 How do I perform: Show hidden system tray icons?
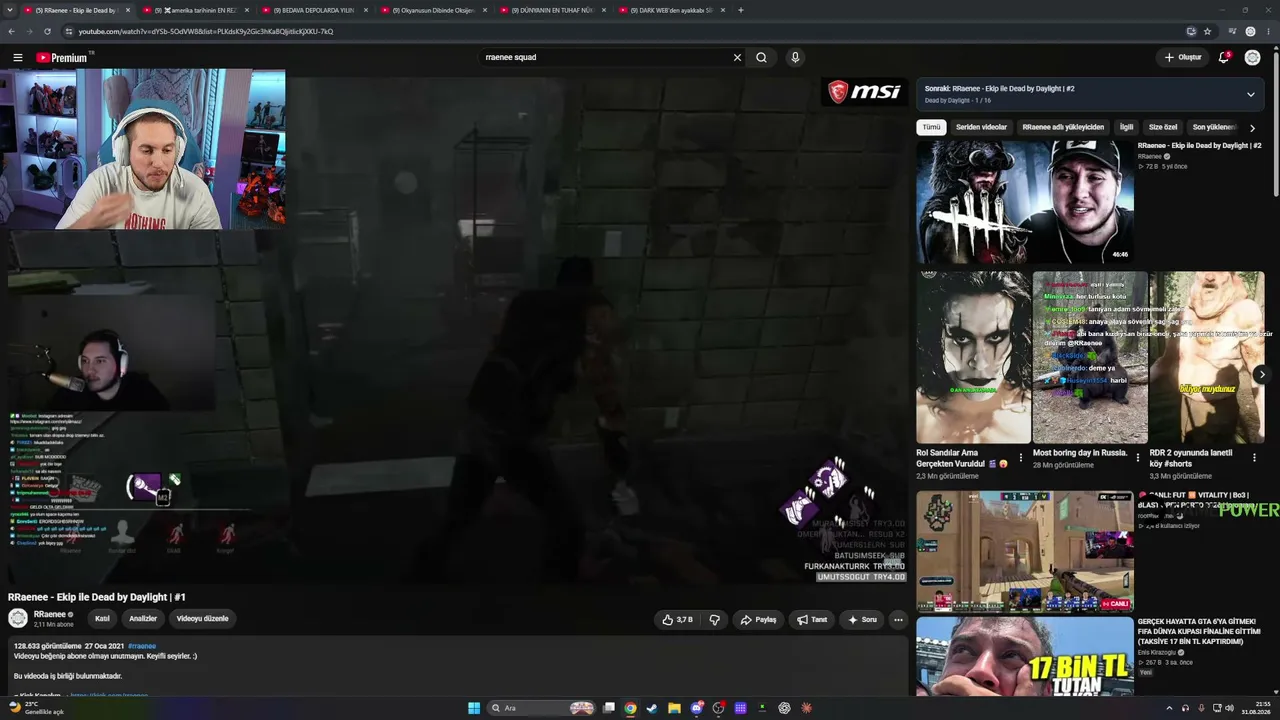coord(1169,708)
